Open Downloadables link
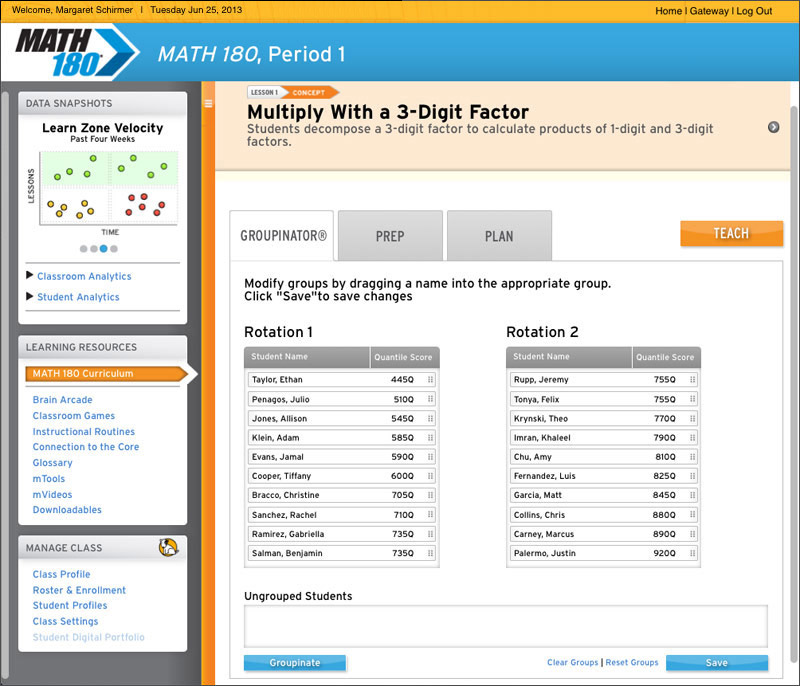 [67, 510]
